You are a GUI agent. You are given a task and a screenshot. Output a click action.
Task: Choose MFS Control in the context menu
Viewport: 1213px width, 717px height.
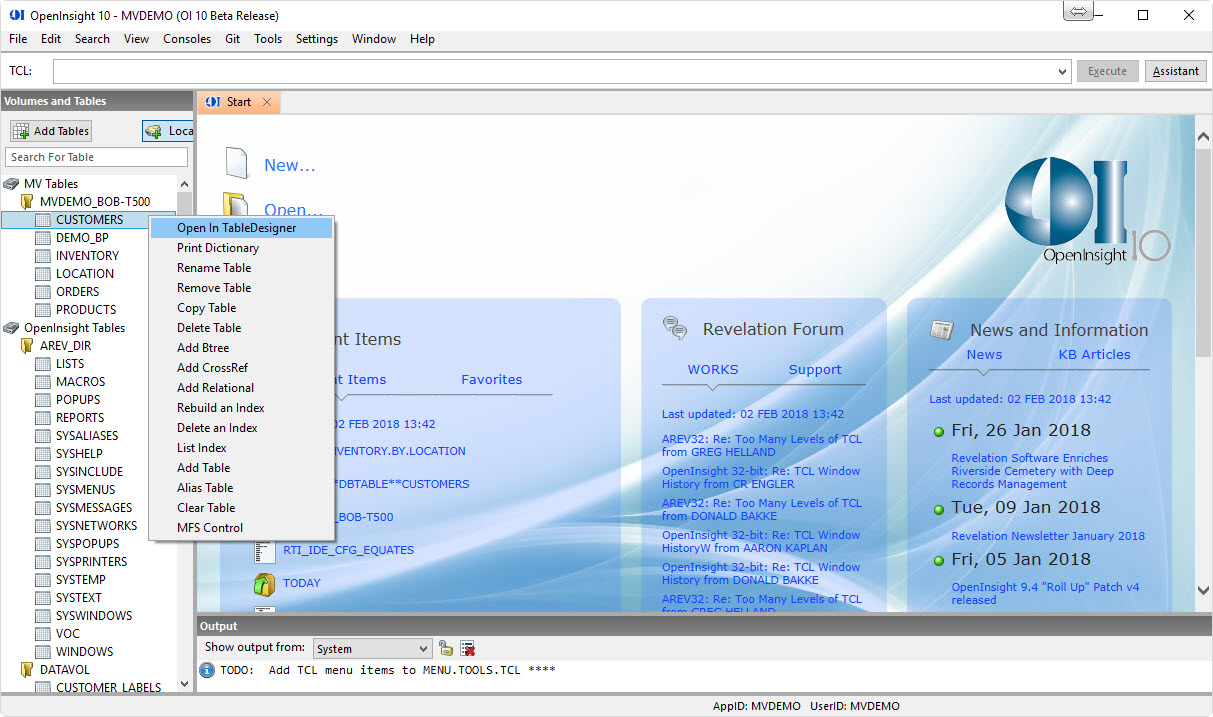coord(241,528)
